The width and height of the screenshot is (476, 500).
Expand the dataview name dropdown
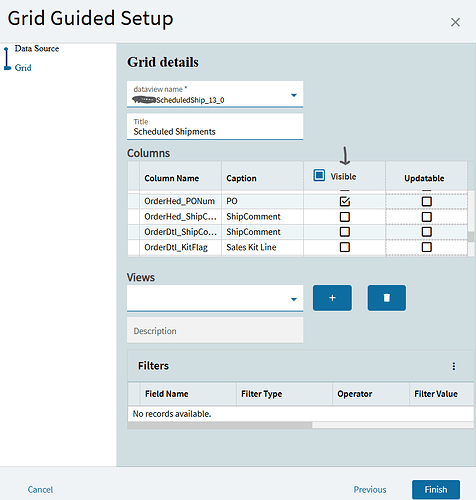coord(294,95)
